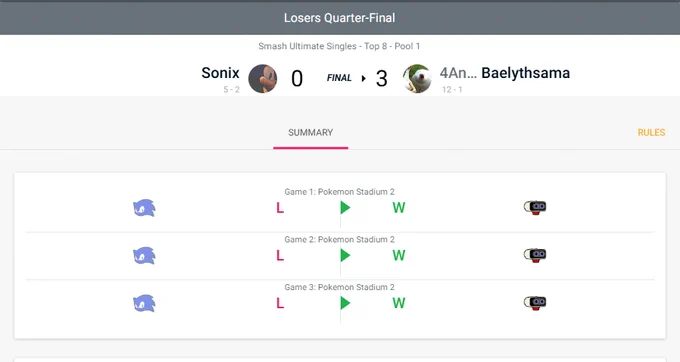Click R.O.B. character icon in Game 2 row

535,255
